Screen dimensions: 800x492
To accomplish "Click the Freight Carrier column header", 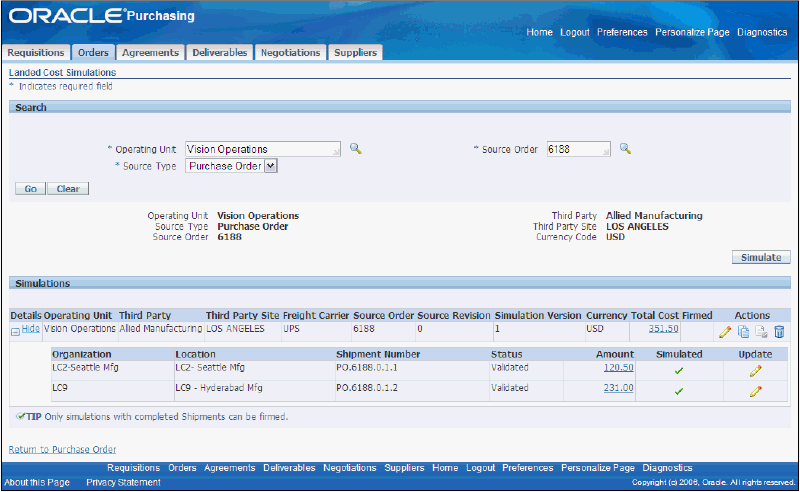I will (x=316, y=315).
